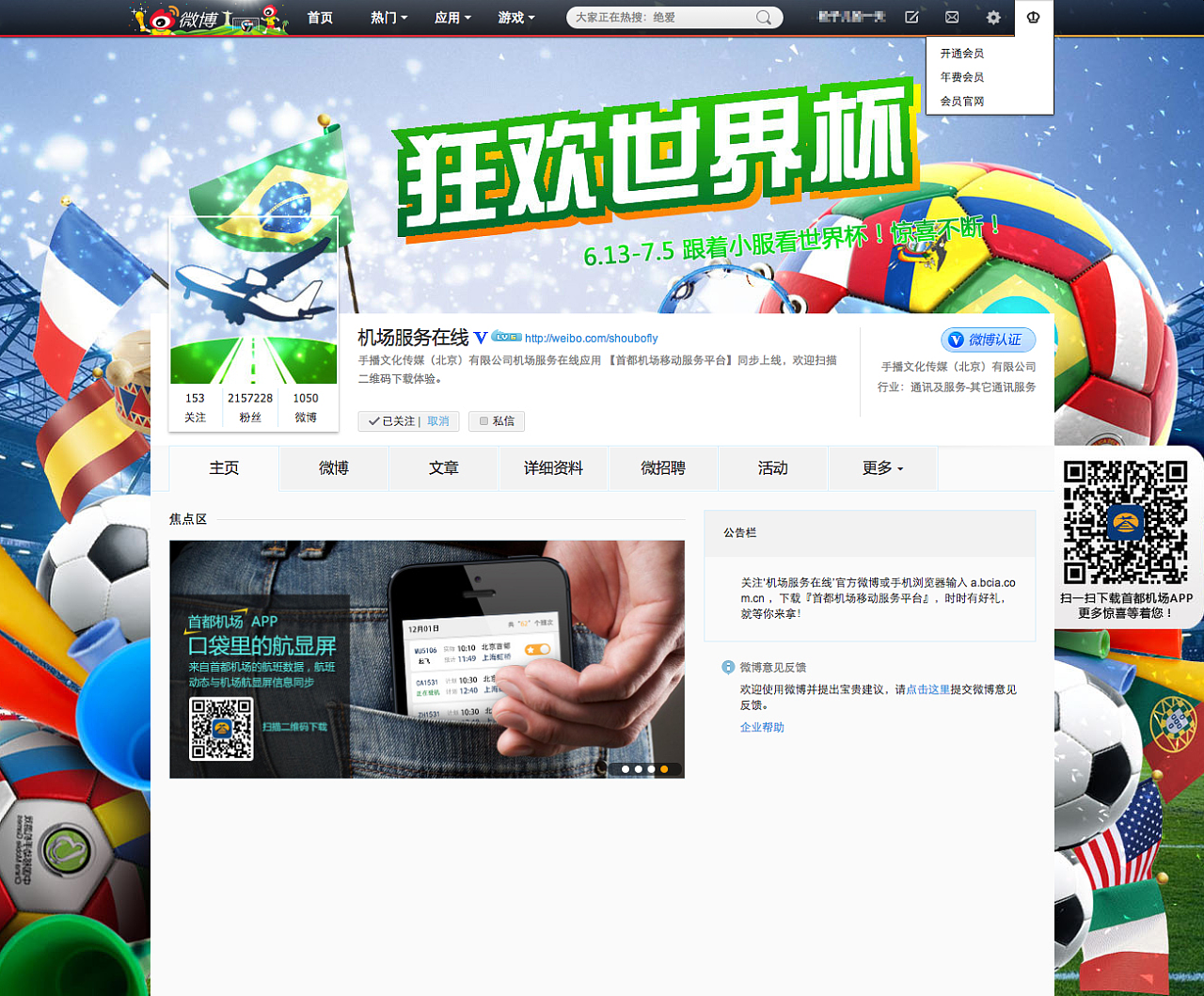Click the 口袋里的航显屏 banner image
The height and width of the screenshot is (996, 1204).
tap(427, 659)
